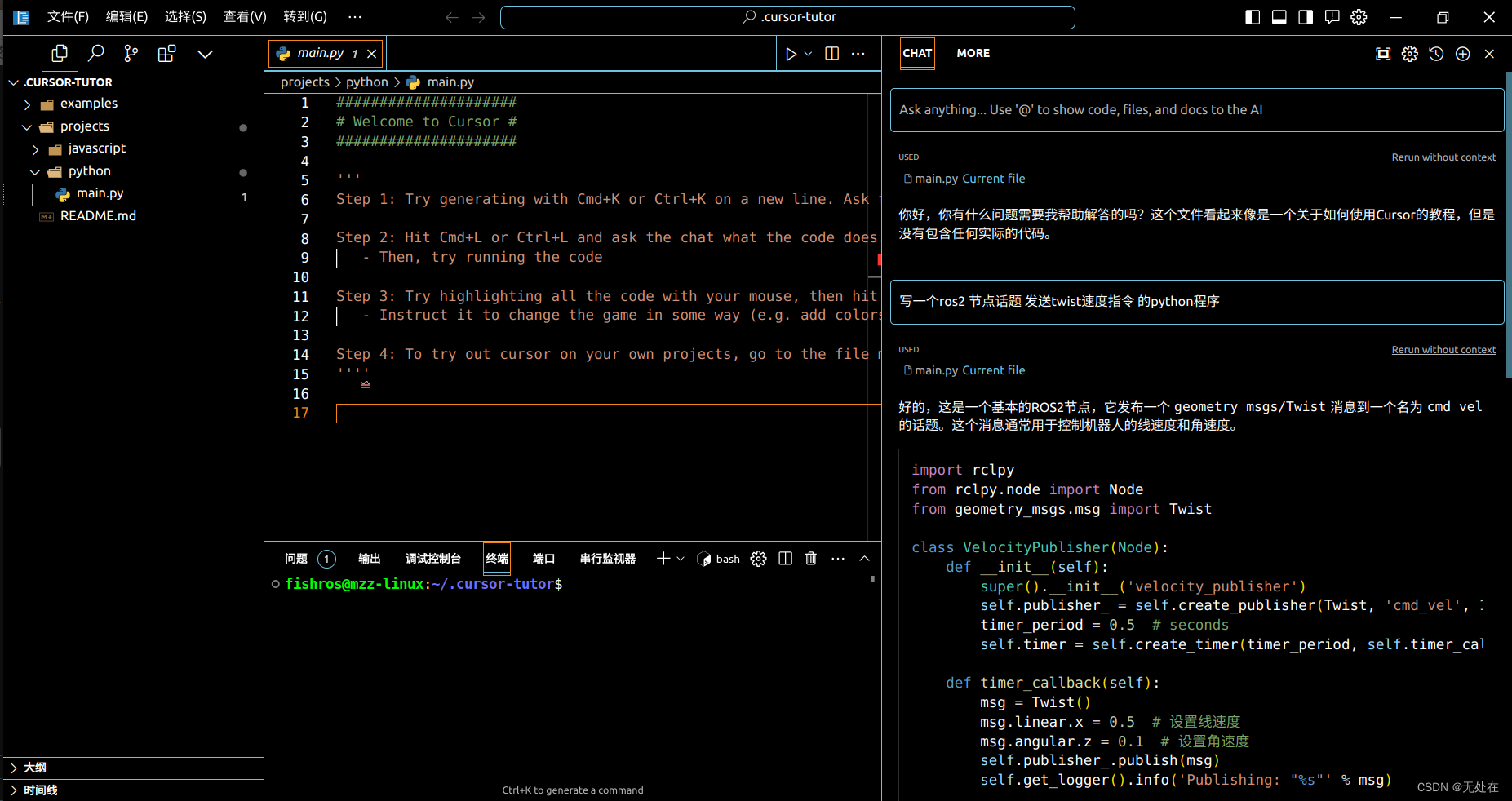
Task: Open the Search magnifier in sidebar
Action: click(96, 54)
